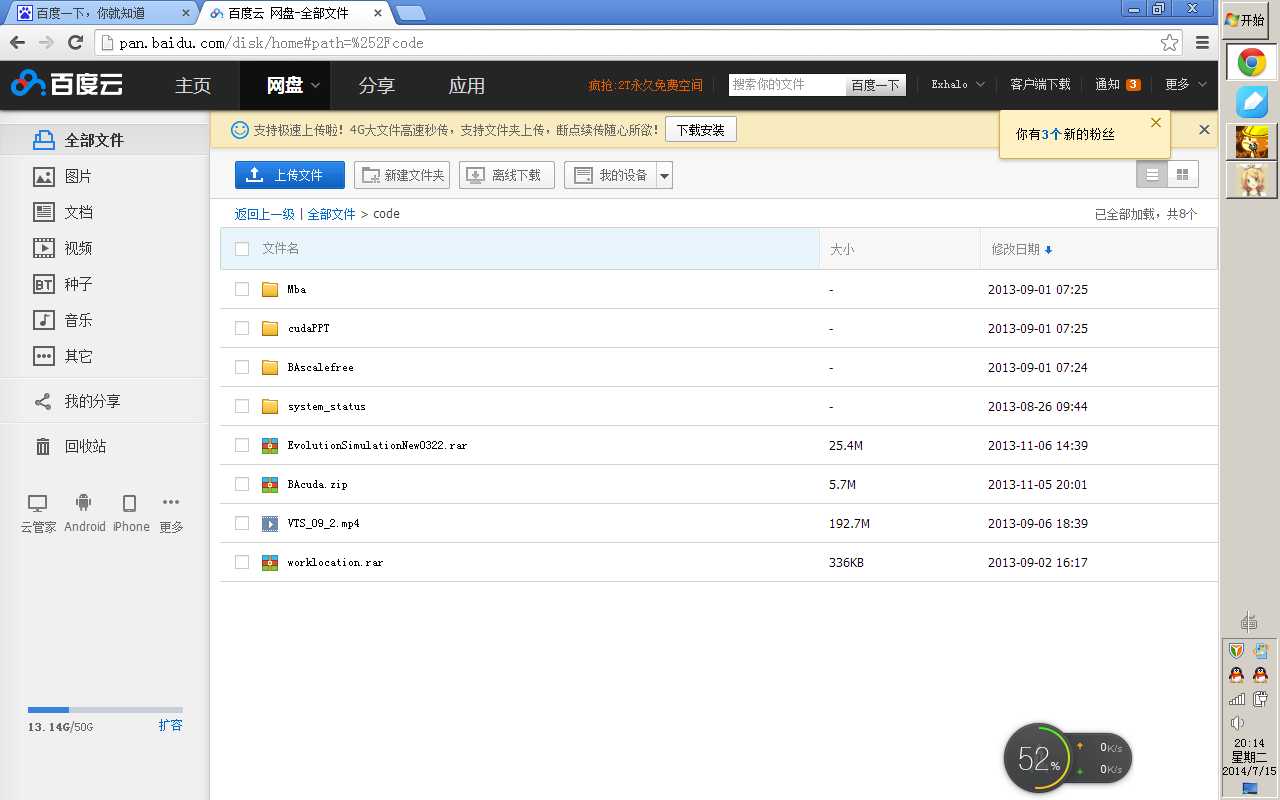This screenshot has height=800, width=1280.
Task: Switch to list view layout
Action: [x=1152, y=174]
